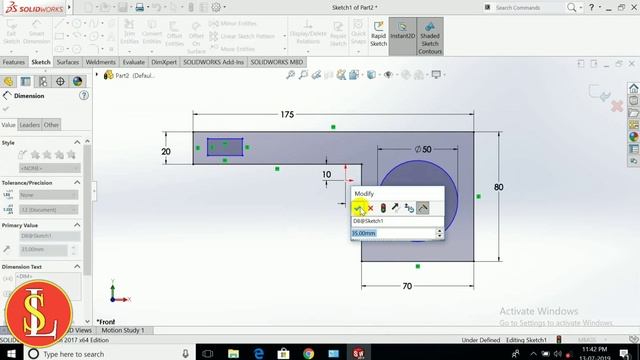Toggle Mark dimension for drawing import icon
Viewport: 640px width, 360px height.
tap(423, 208)
